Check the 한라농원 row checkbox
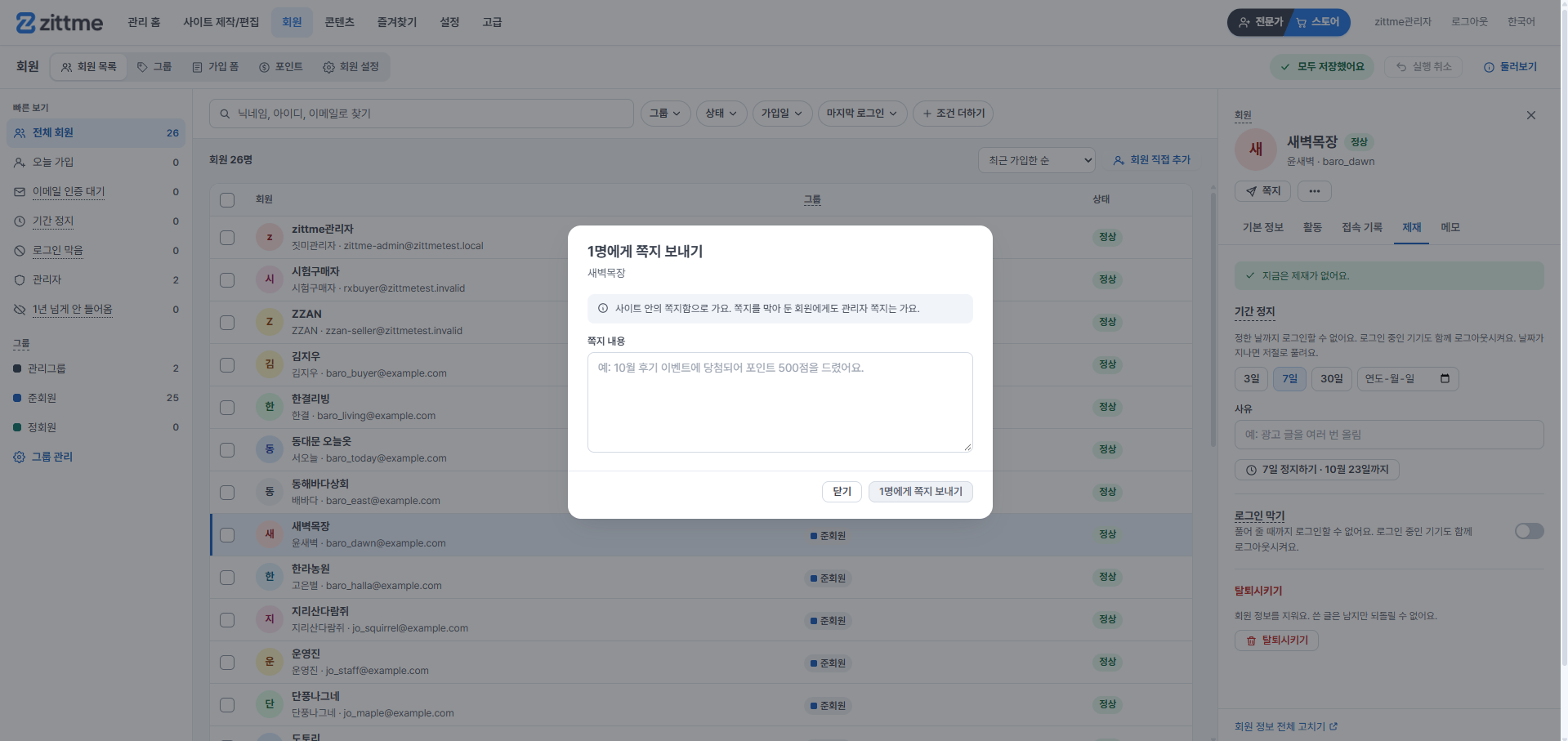 tap(227, 578)
